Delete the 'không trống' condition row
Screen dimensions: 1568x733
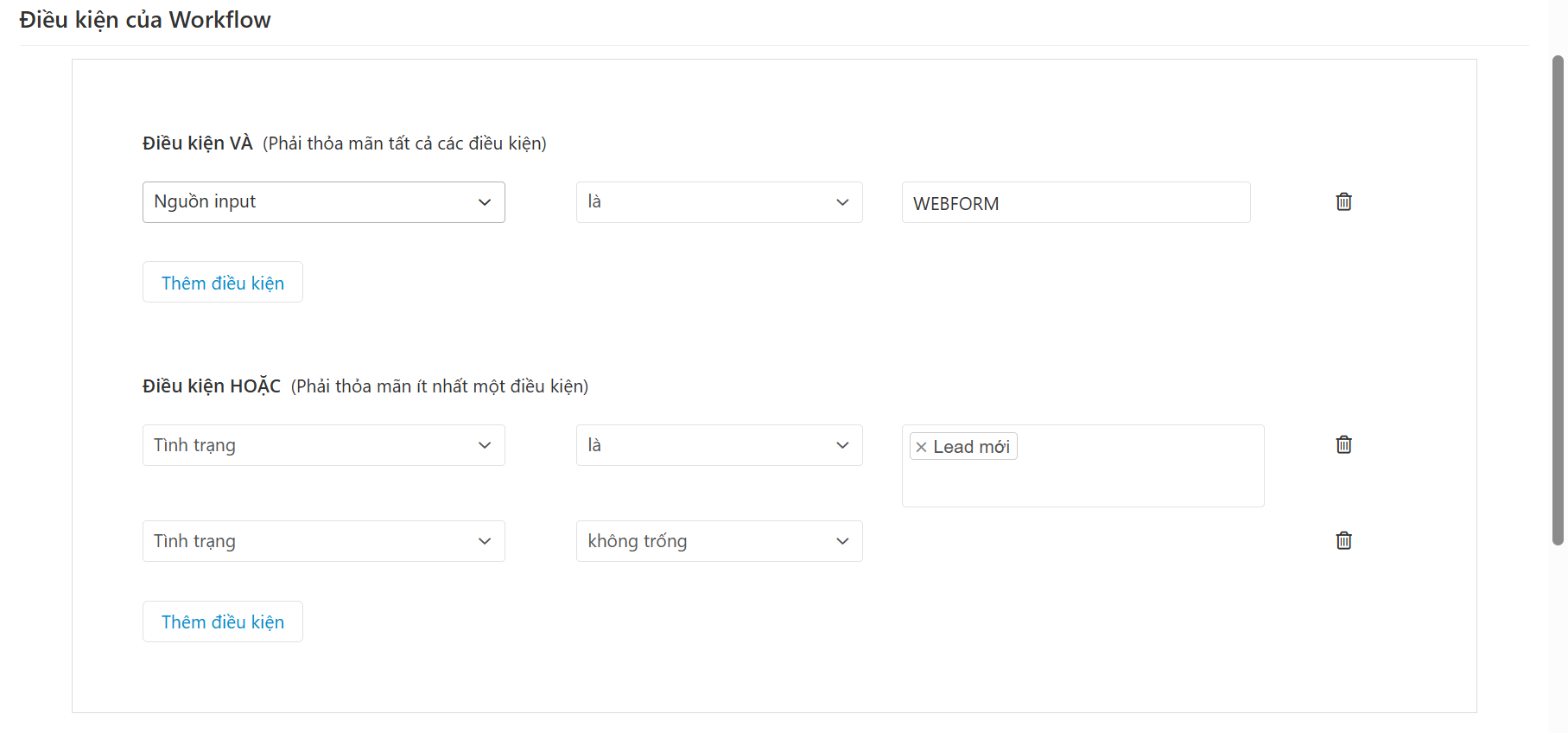click(1343, 540)
